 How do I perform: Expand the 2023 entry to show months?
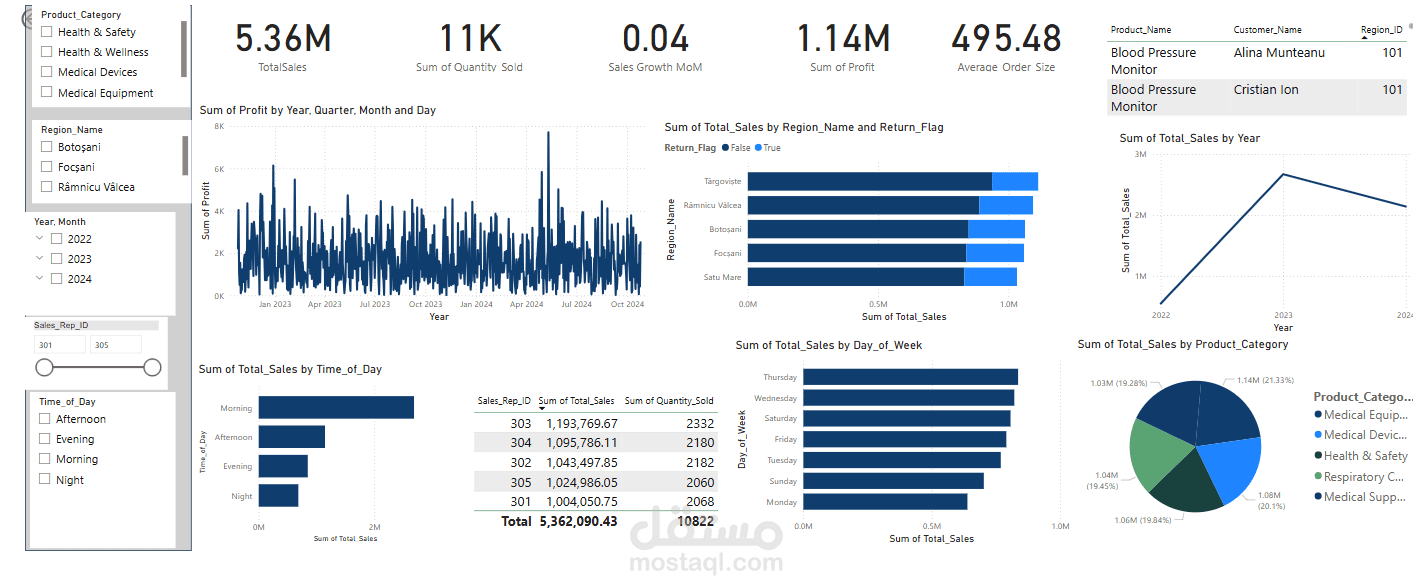38,258
